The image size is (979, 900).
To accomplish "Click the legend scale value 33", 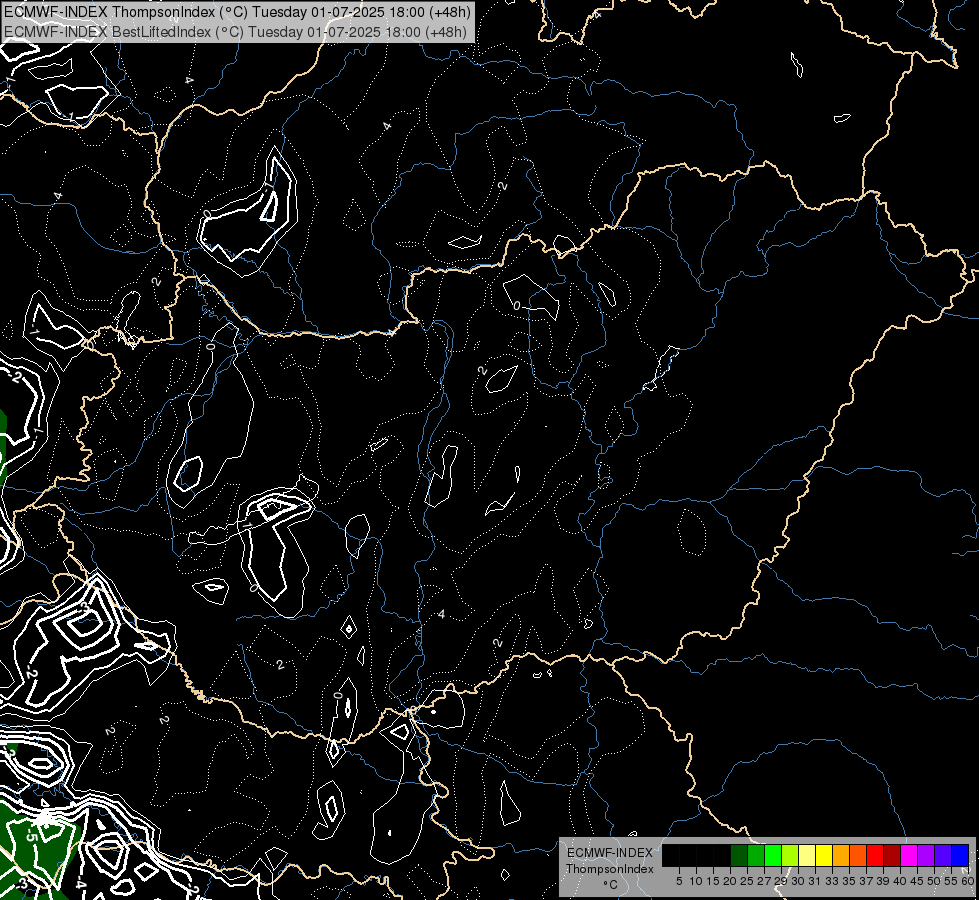I will 832,881.
